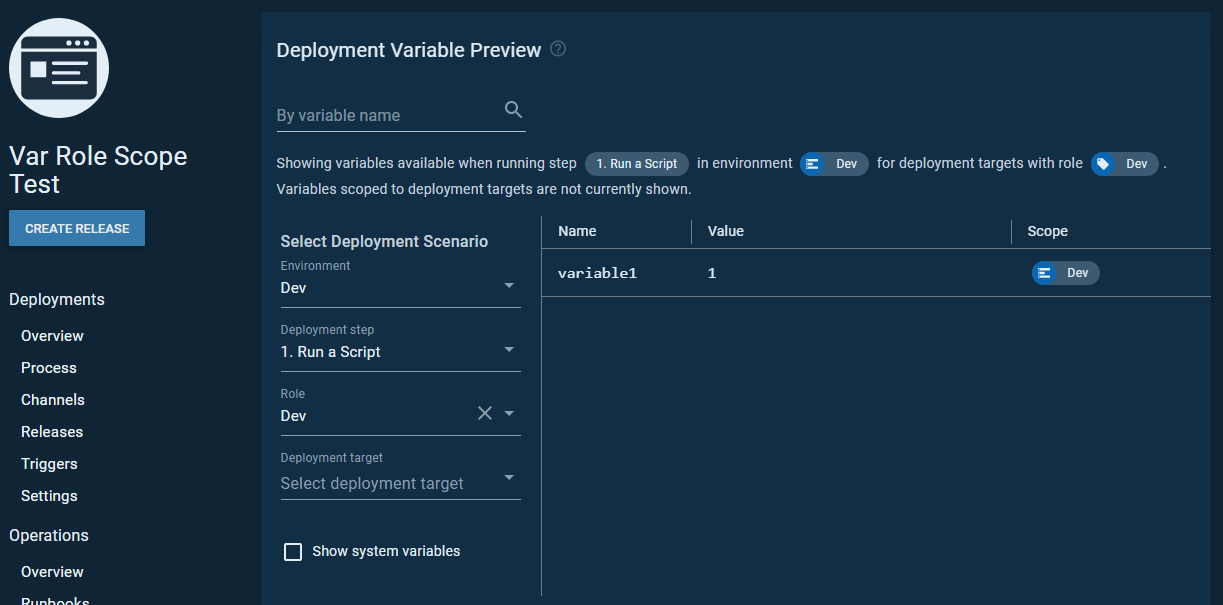Click the project logo icon above Var Role Scope Test

tap(58, 68)
